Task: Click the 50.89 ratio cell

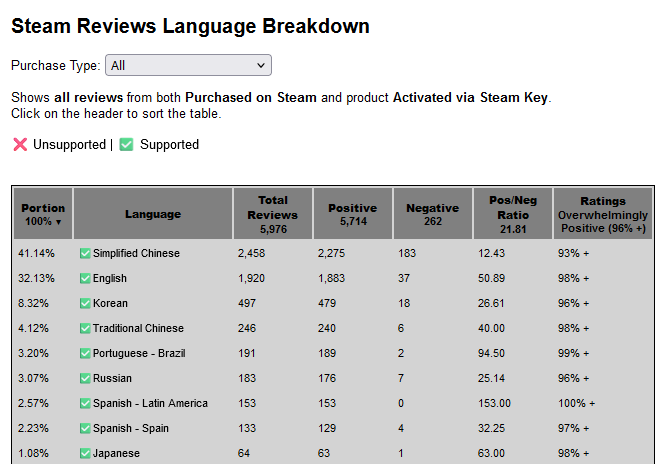Action: pyautogui.click(x=491, y=278)
